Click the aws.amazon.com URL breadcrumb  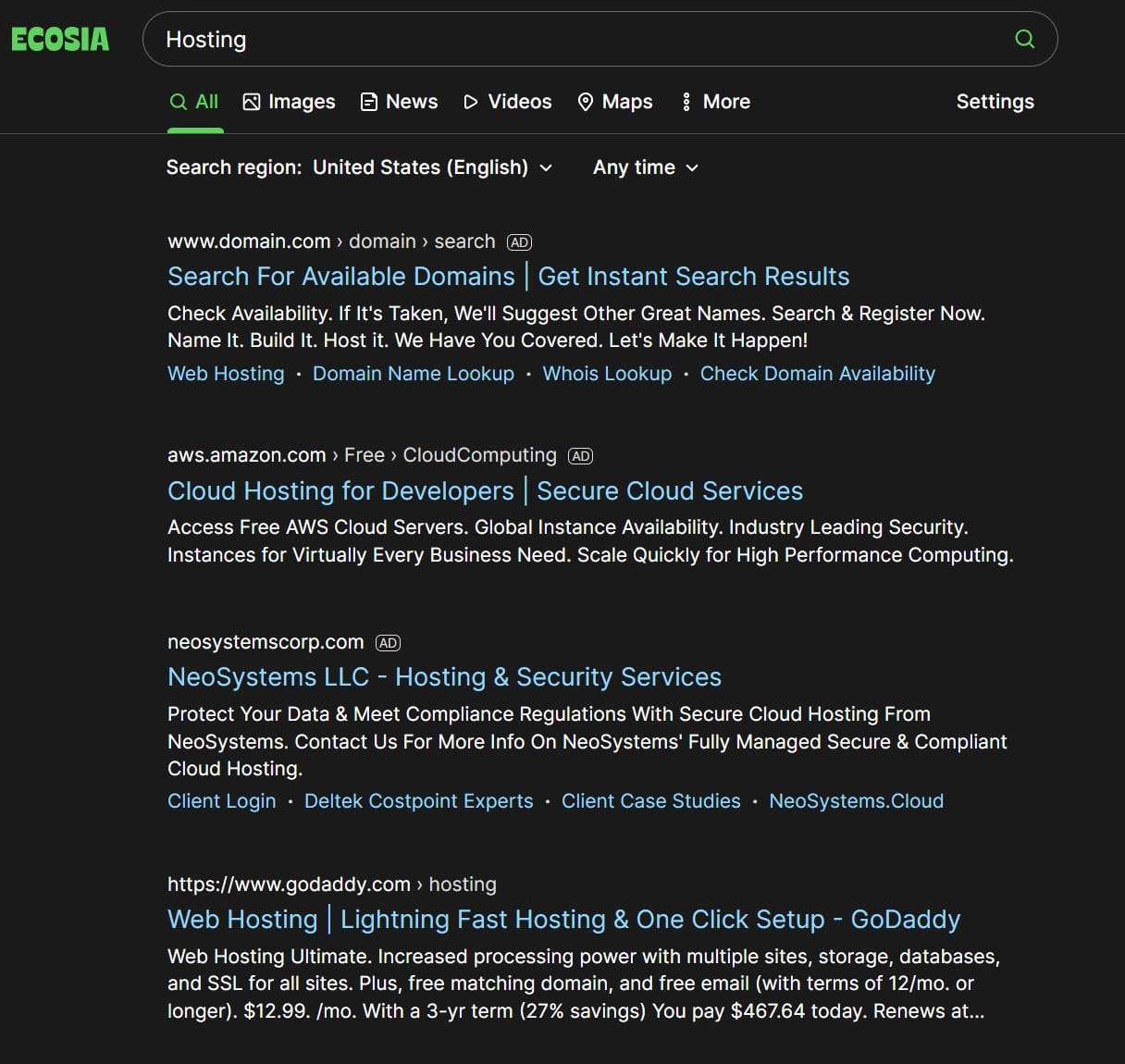362,455
